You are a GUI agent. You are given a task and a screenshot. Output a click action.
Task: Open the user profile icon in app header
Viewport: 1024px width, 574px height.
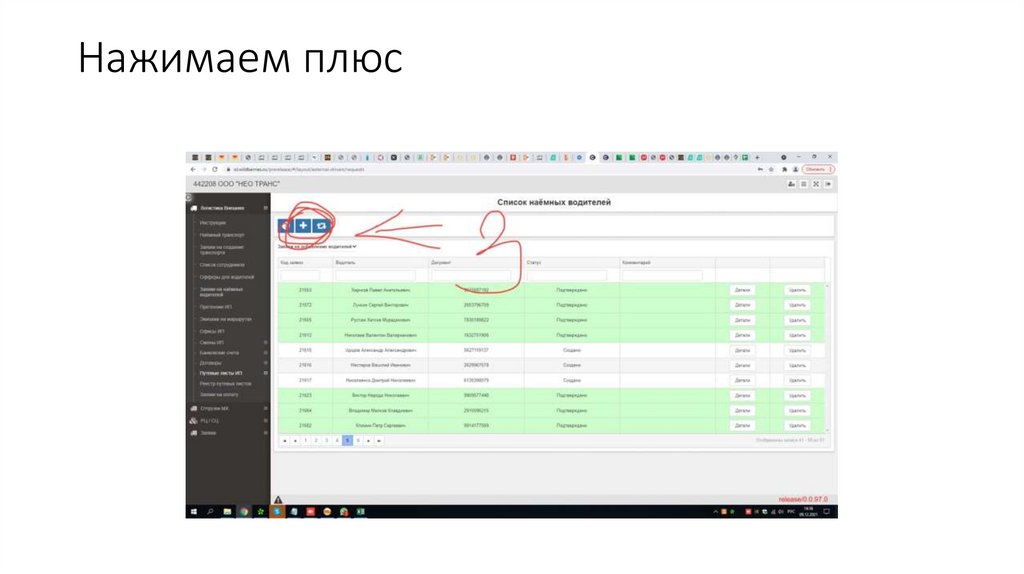pyautogui.click(x=792, y=184)
